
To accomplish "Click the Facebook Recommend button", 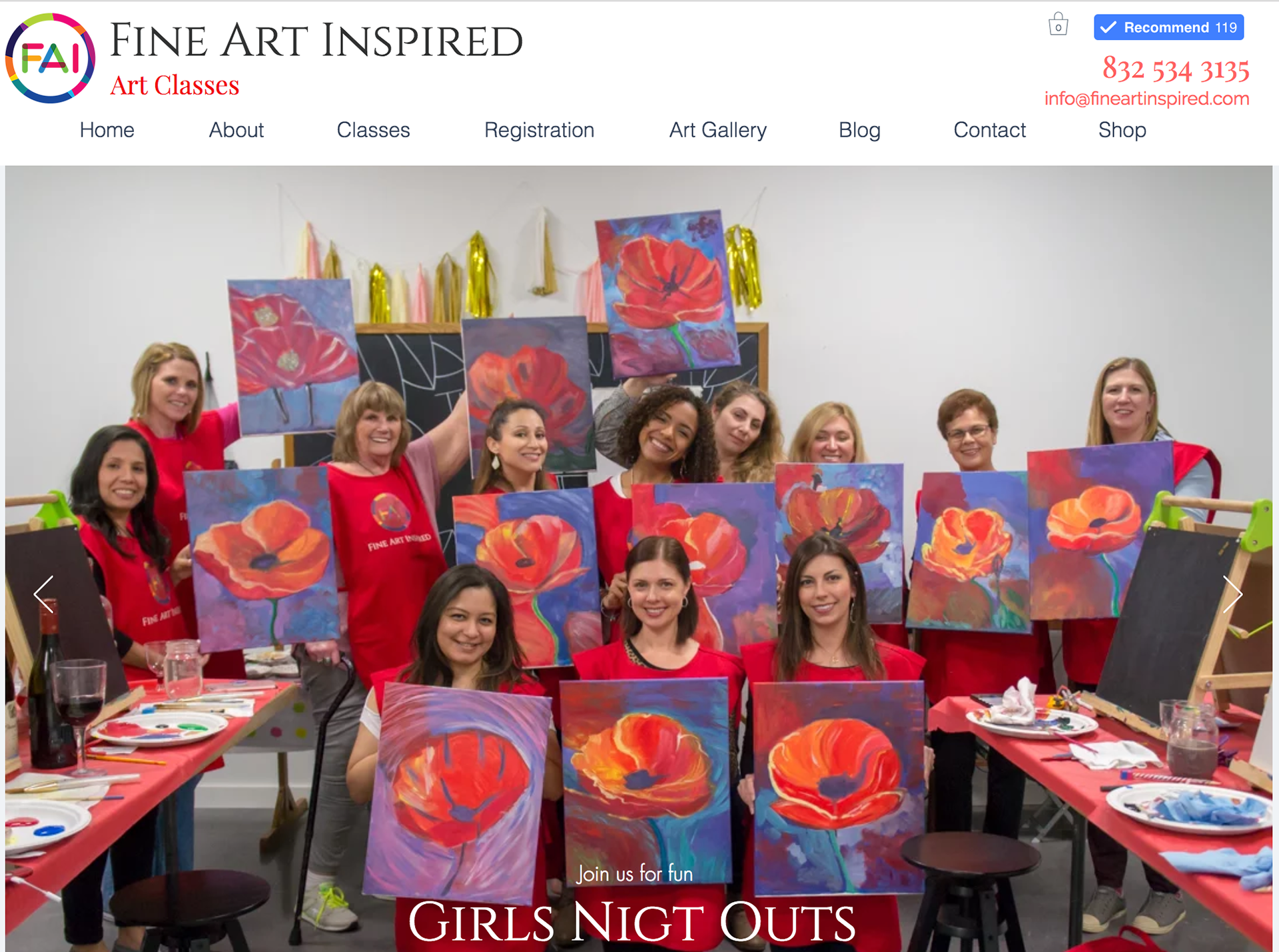I will point(1168,27).
